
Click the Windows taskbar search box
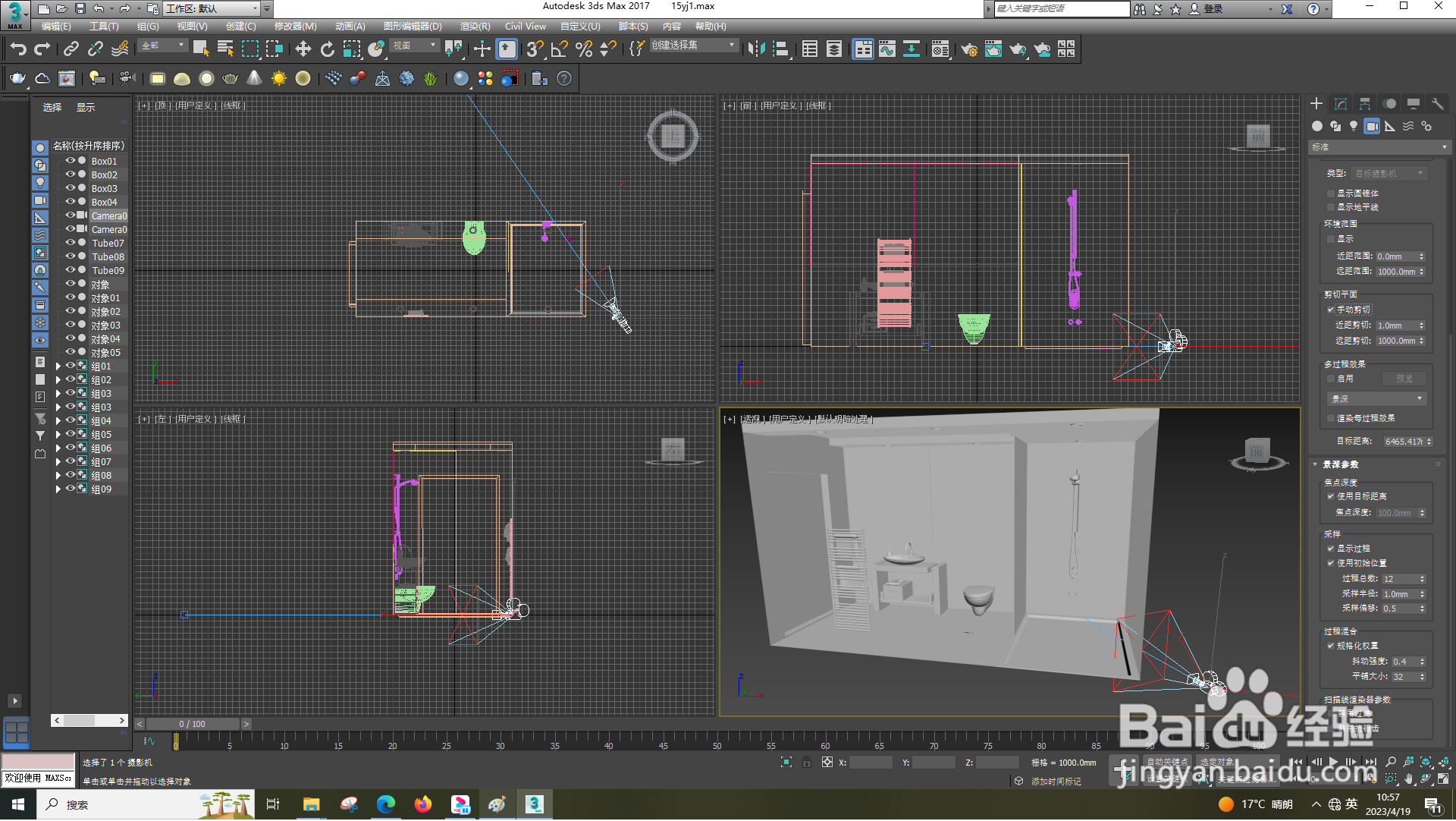tap(114, 805)
